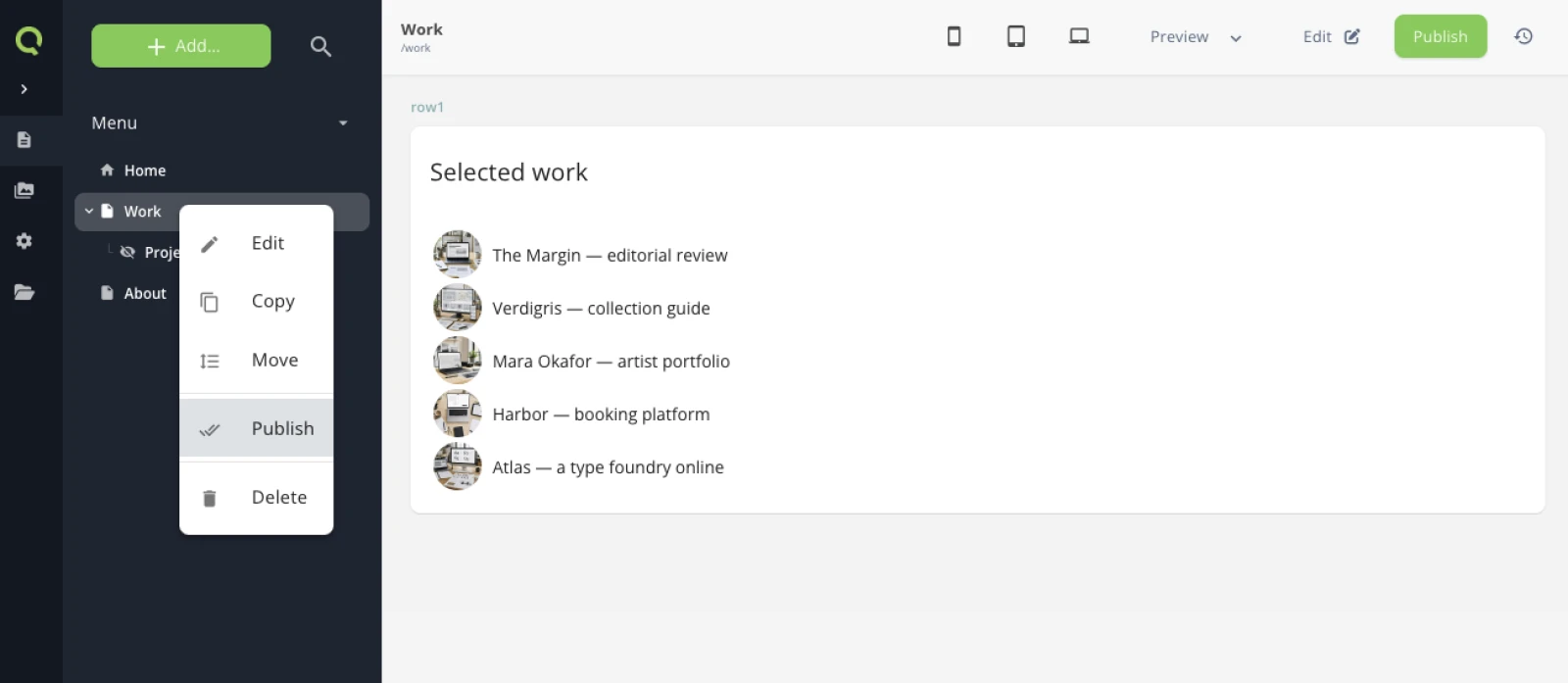Click Atlas — a type foundry online text

click(x=608, y=467)
